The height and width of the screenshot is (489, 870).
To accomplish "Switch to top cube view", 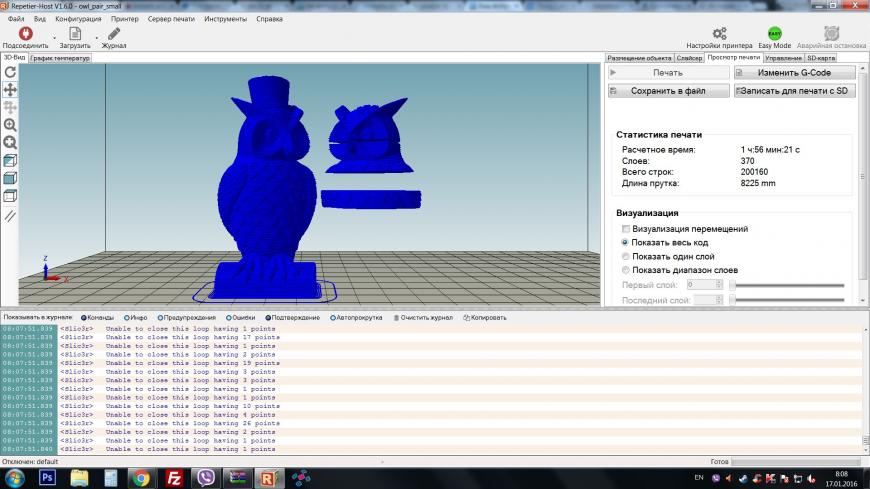I will pos(10,196).
